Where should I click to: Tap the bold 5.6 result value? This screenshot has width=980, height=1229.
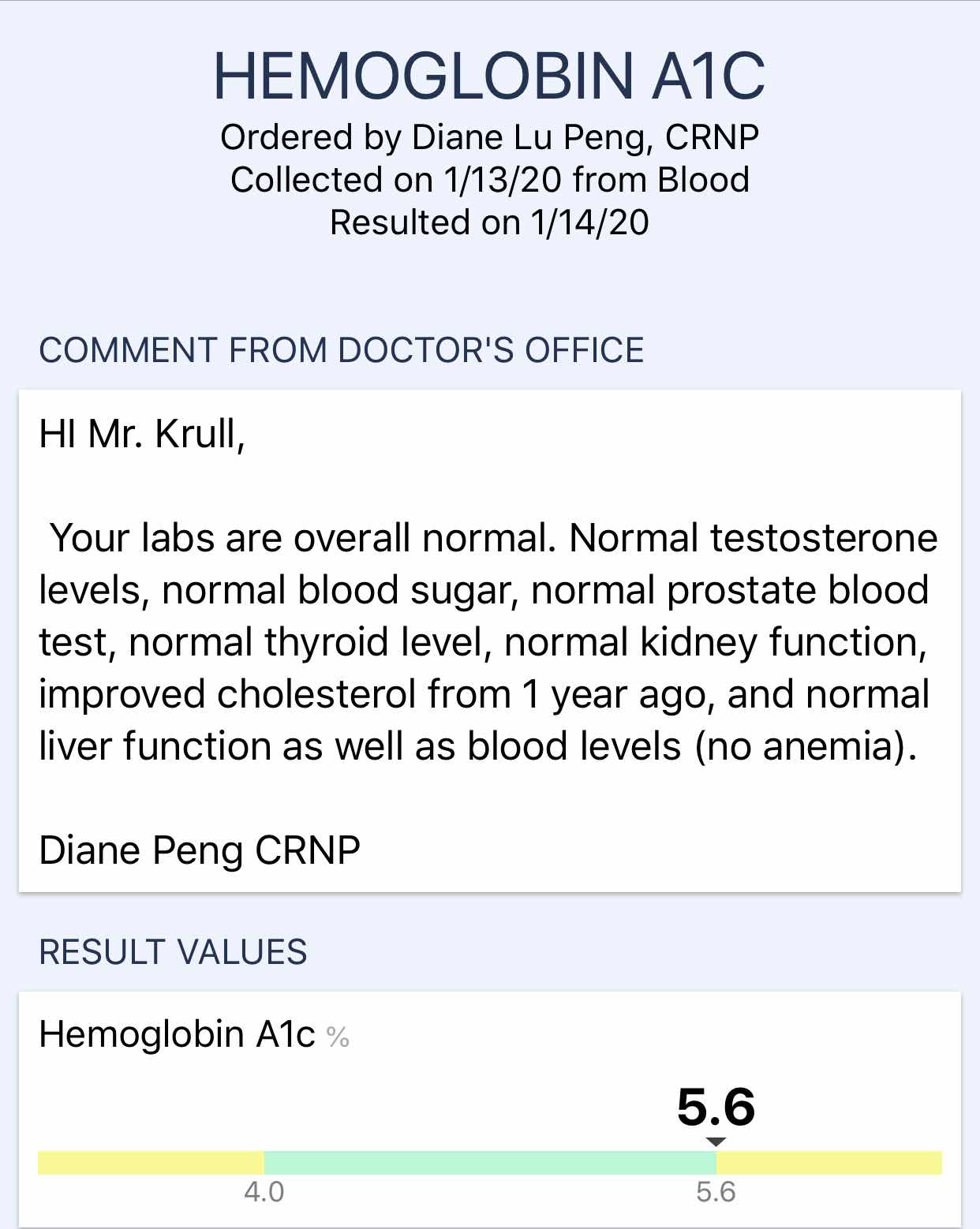tap(716, 1107)
